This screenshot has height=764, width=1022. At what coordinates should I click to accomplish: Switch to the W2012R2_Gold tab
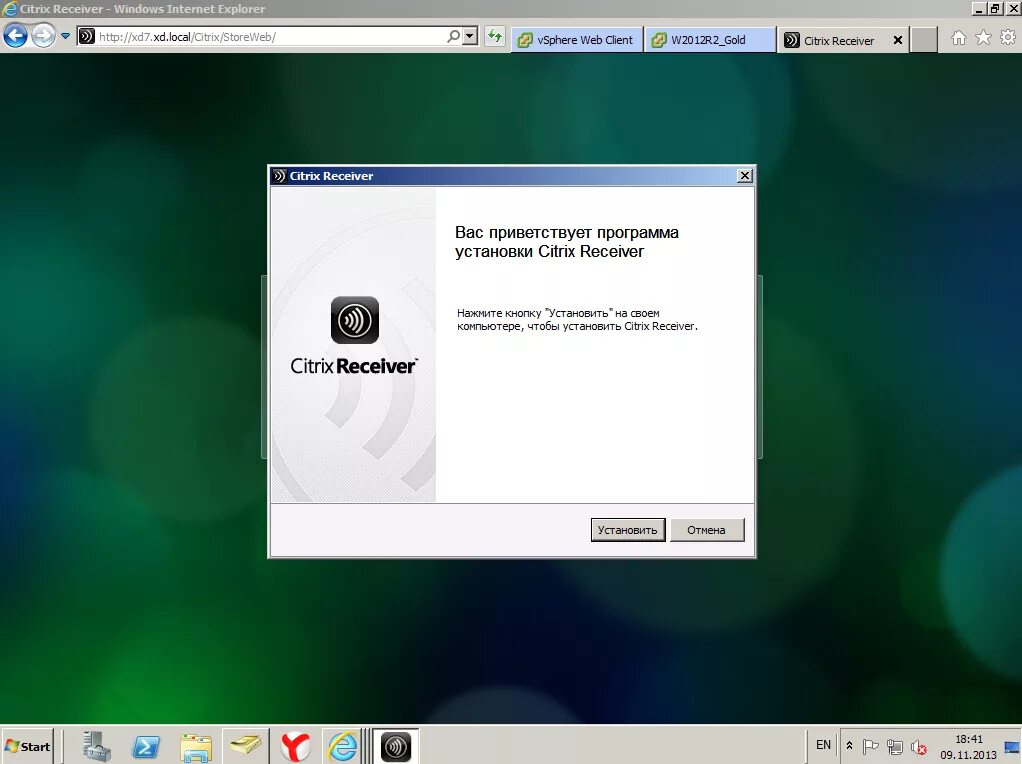[710, 39]
